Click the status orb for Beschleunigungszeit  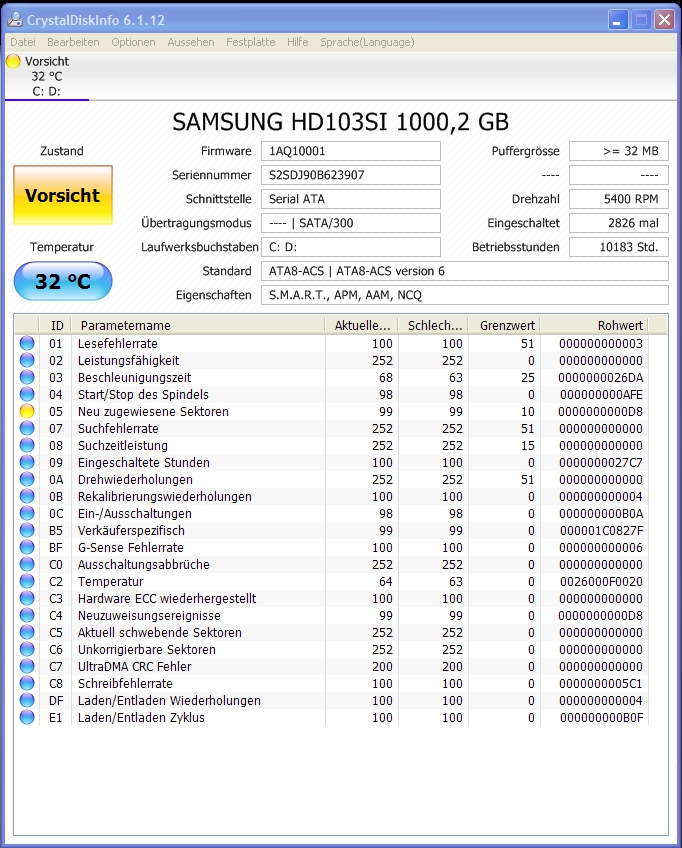point(27,377)
